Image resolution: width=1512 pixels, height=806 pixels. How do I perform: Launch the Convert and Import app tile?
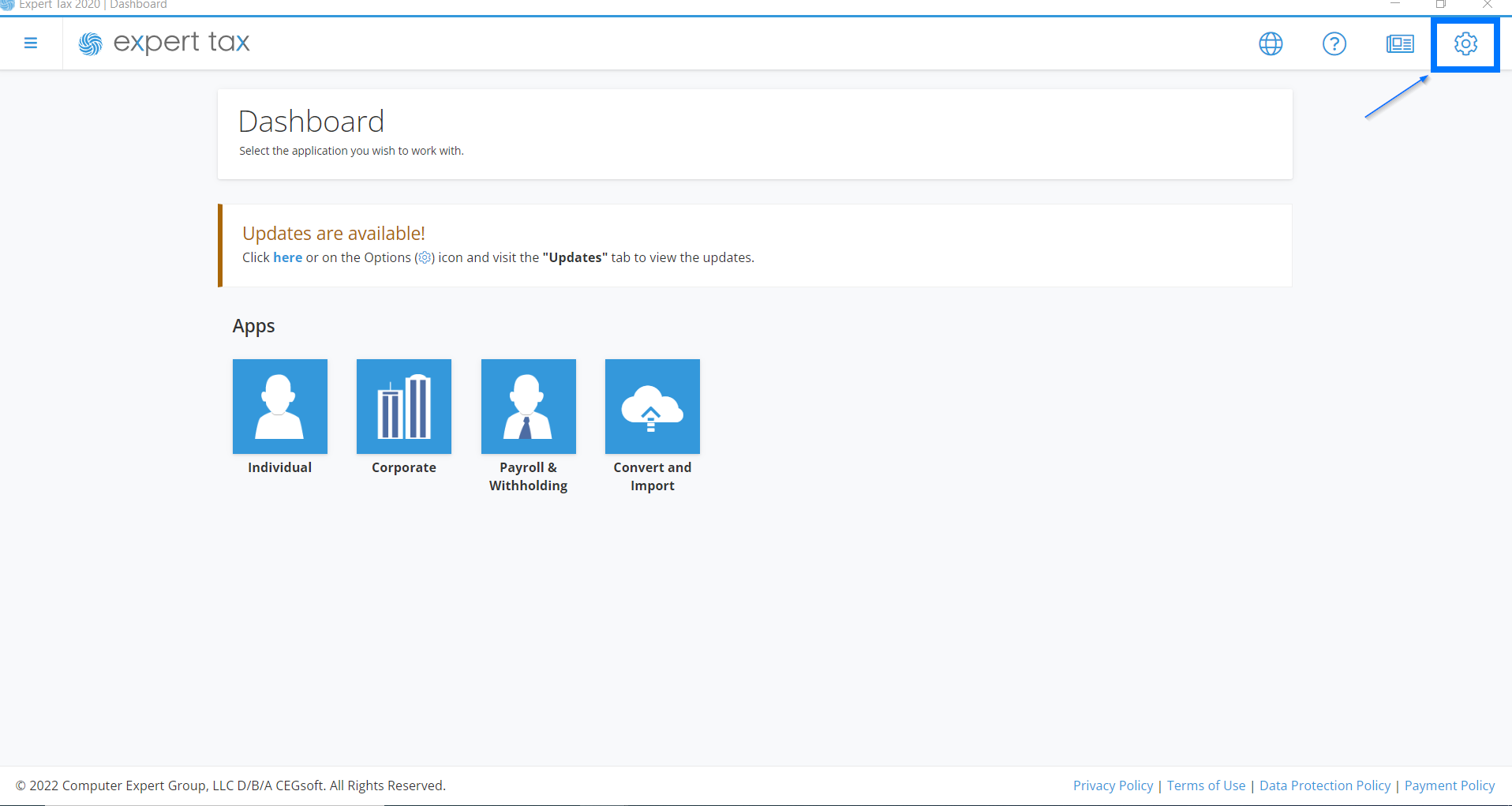click(653, 407)
